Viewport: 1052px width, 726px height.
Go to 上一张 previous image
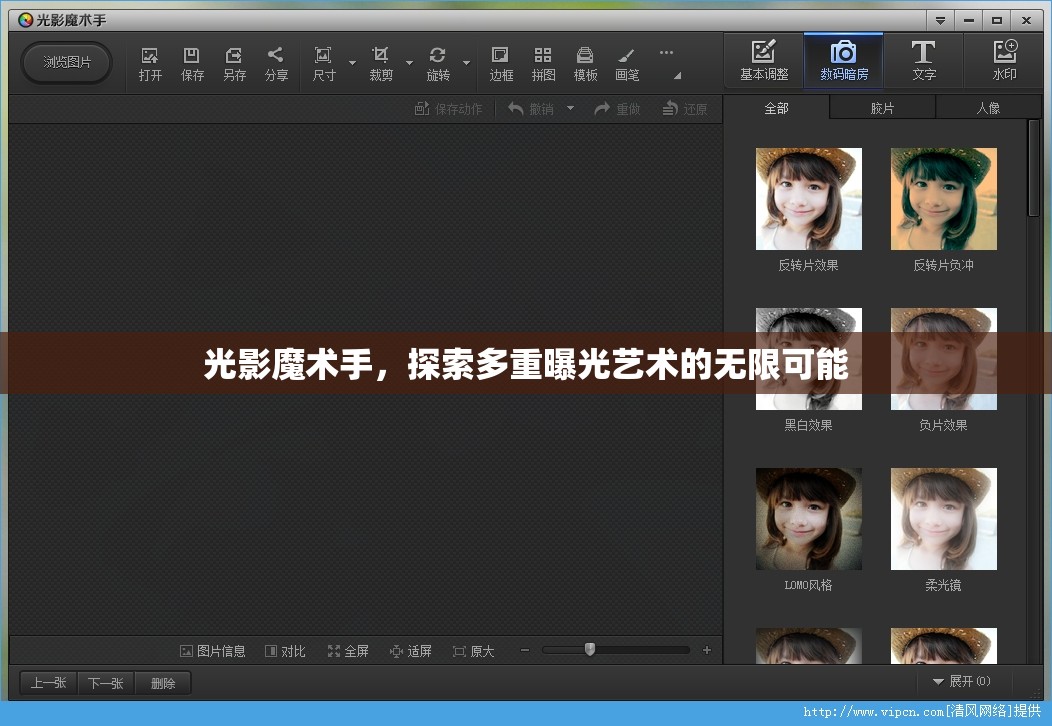tap(48, 683)
